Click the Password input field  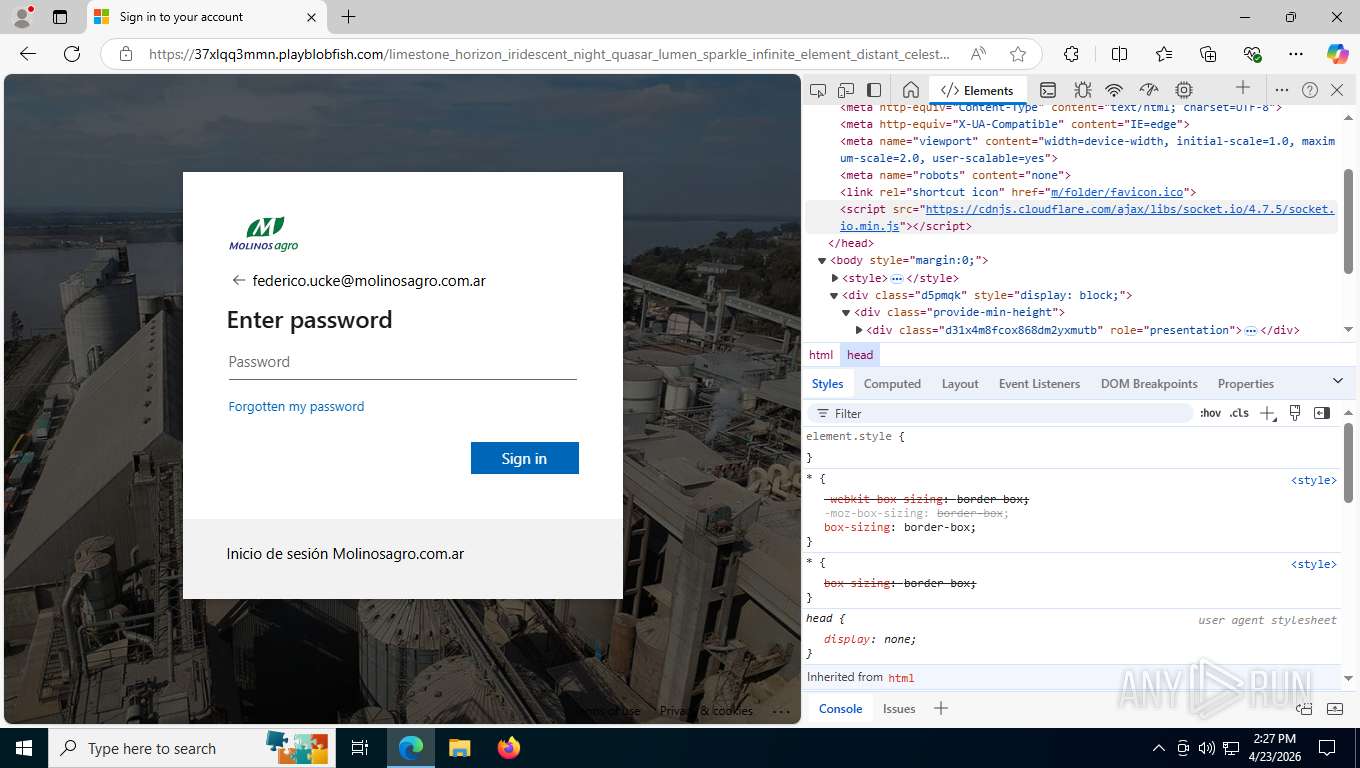402,362
